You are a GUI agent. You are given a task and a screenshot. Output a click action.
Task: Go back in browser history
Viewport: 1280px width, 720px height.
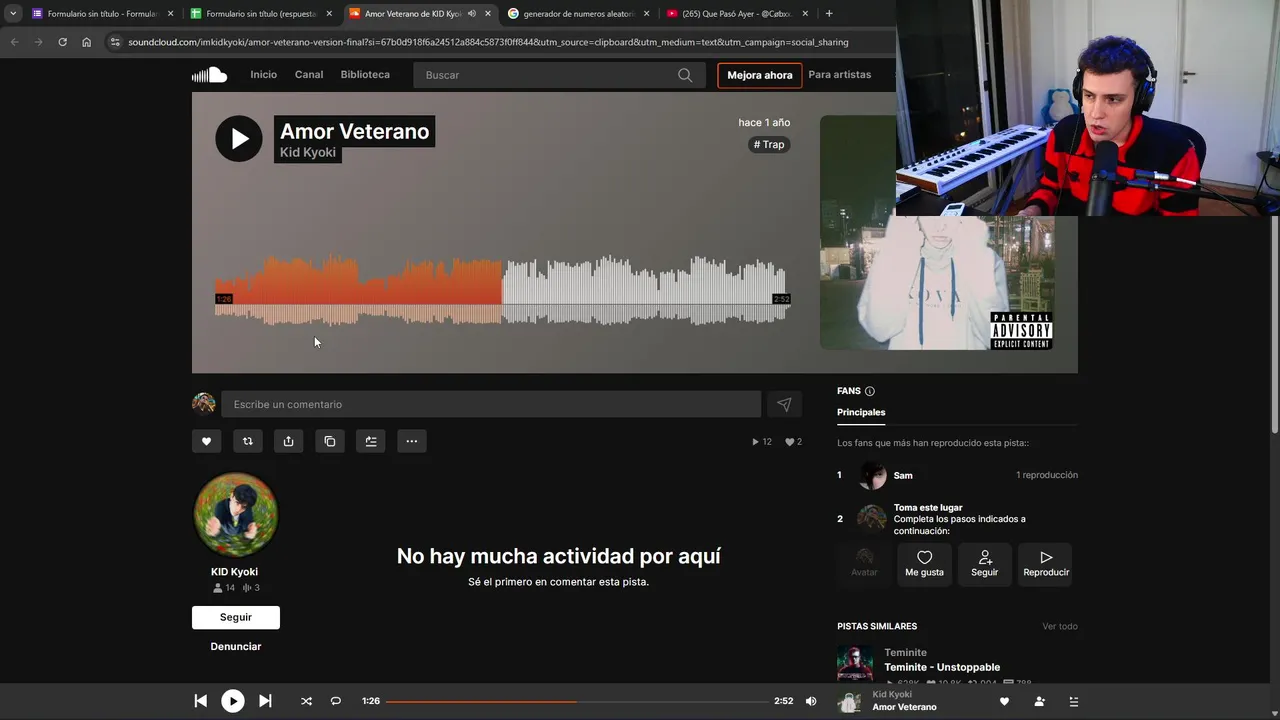point(14,42)
